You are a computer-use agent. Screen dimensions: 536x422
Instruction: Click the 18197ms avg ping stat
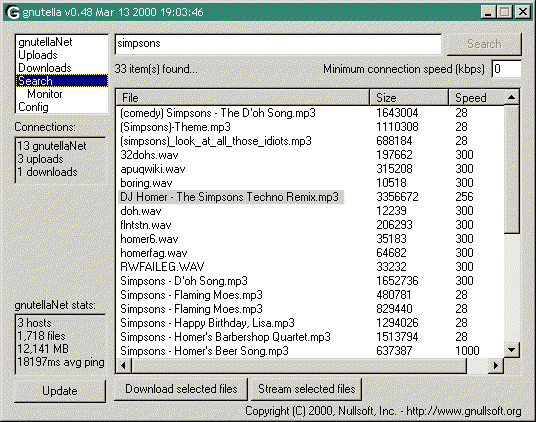pyautogui.click(x=61, y=362)
